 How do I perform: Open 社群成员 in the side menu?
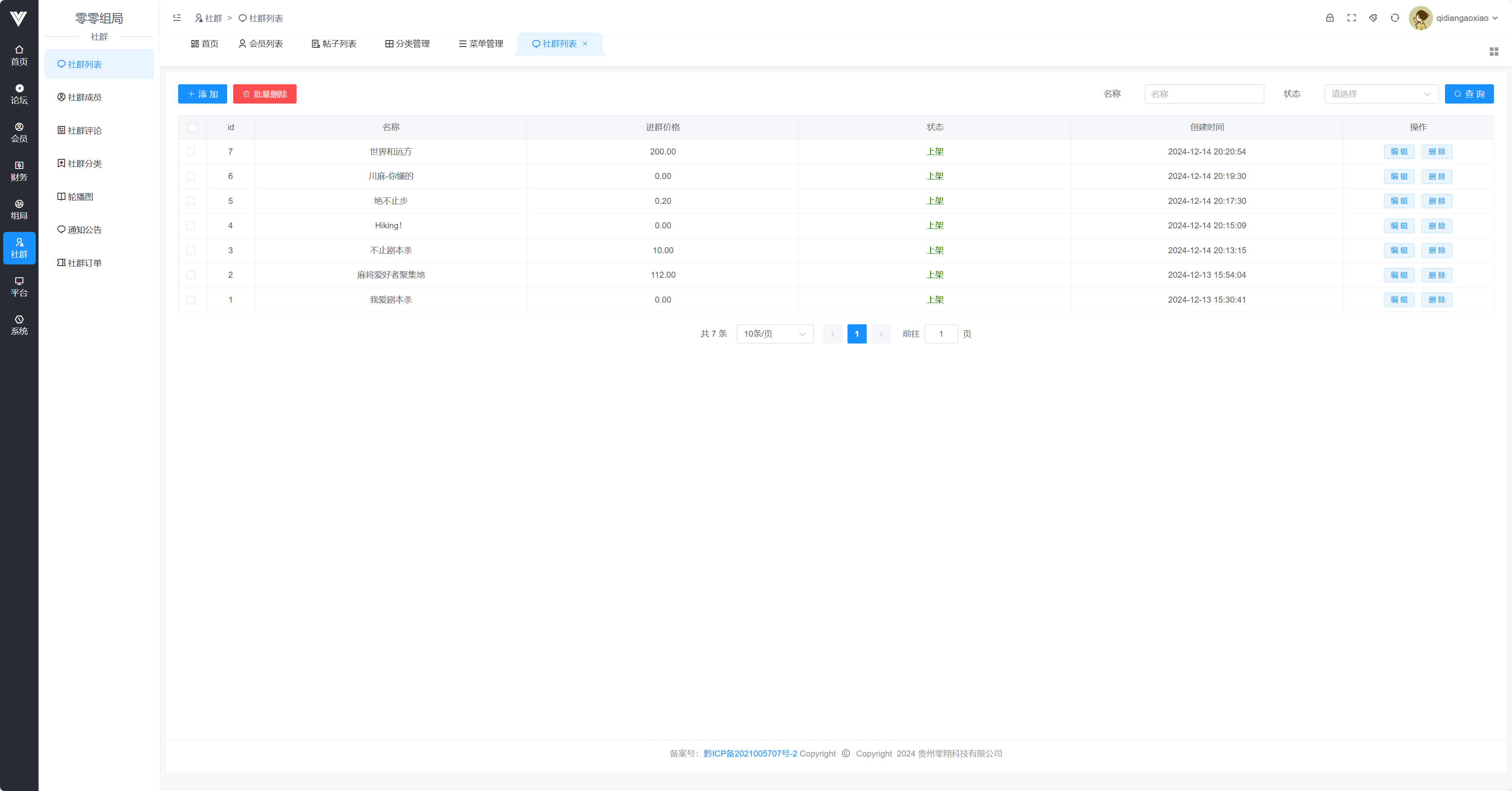pyautogui.click(x=85, y=98)
